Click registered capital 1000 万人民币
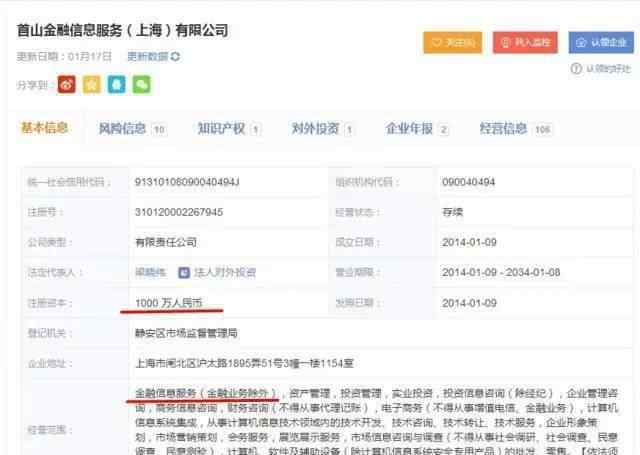The width and height of the screenshot is (640, 455). pyautogui.click(x=169, y=303)
